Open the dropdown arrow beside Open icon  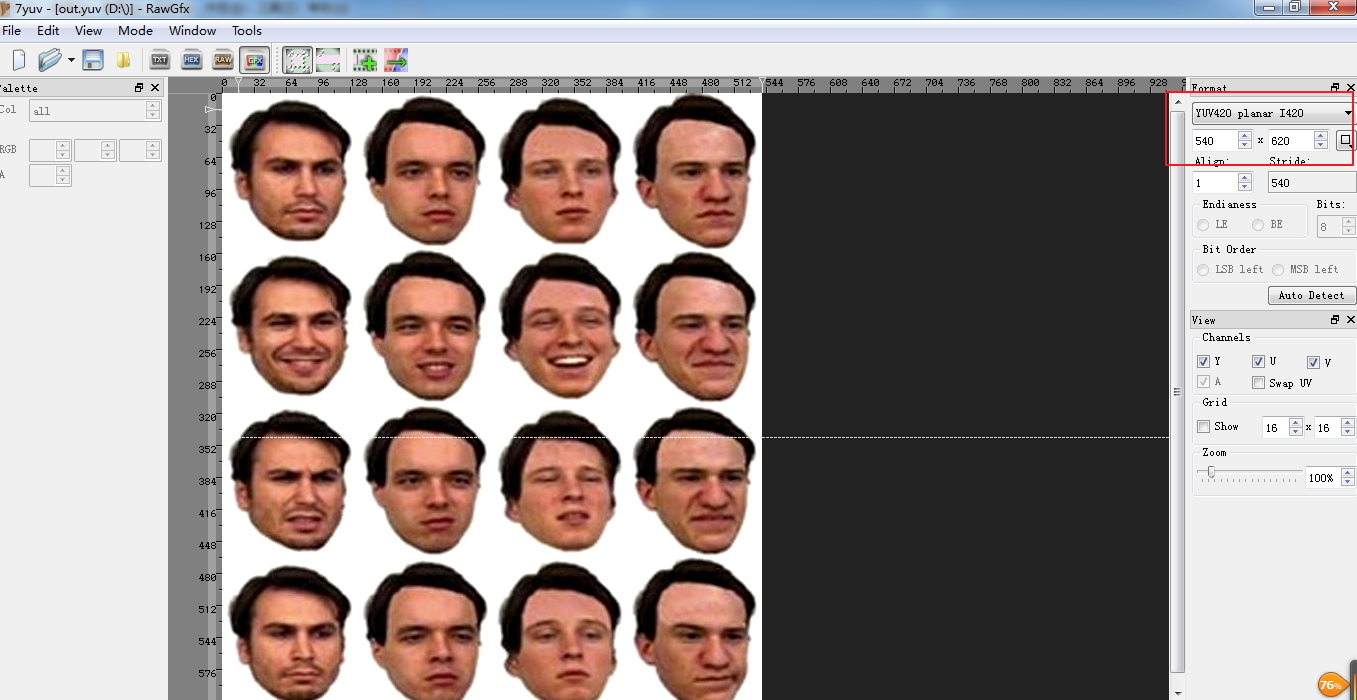click(x=70, y=59)
